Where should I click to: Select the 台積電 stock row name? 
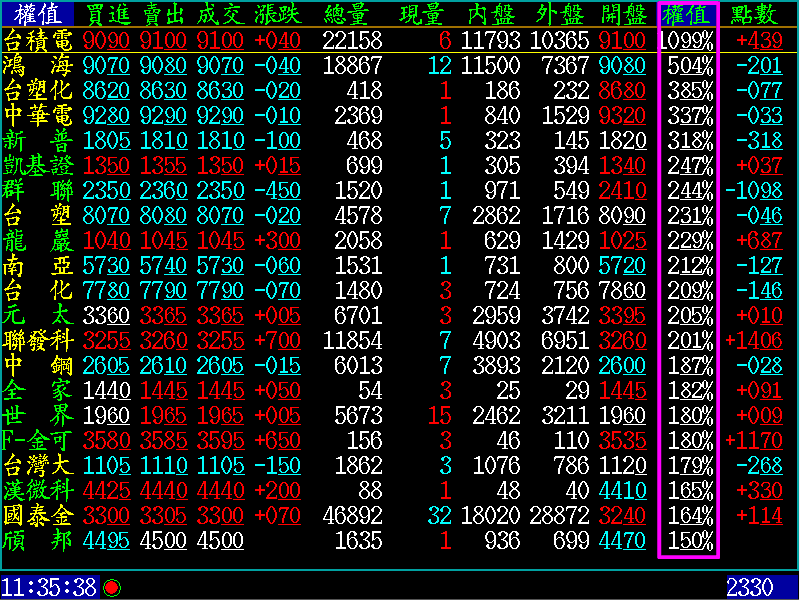[37, 40]
